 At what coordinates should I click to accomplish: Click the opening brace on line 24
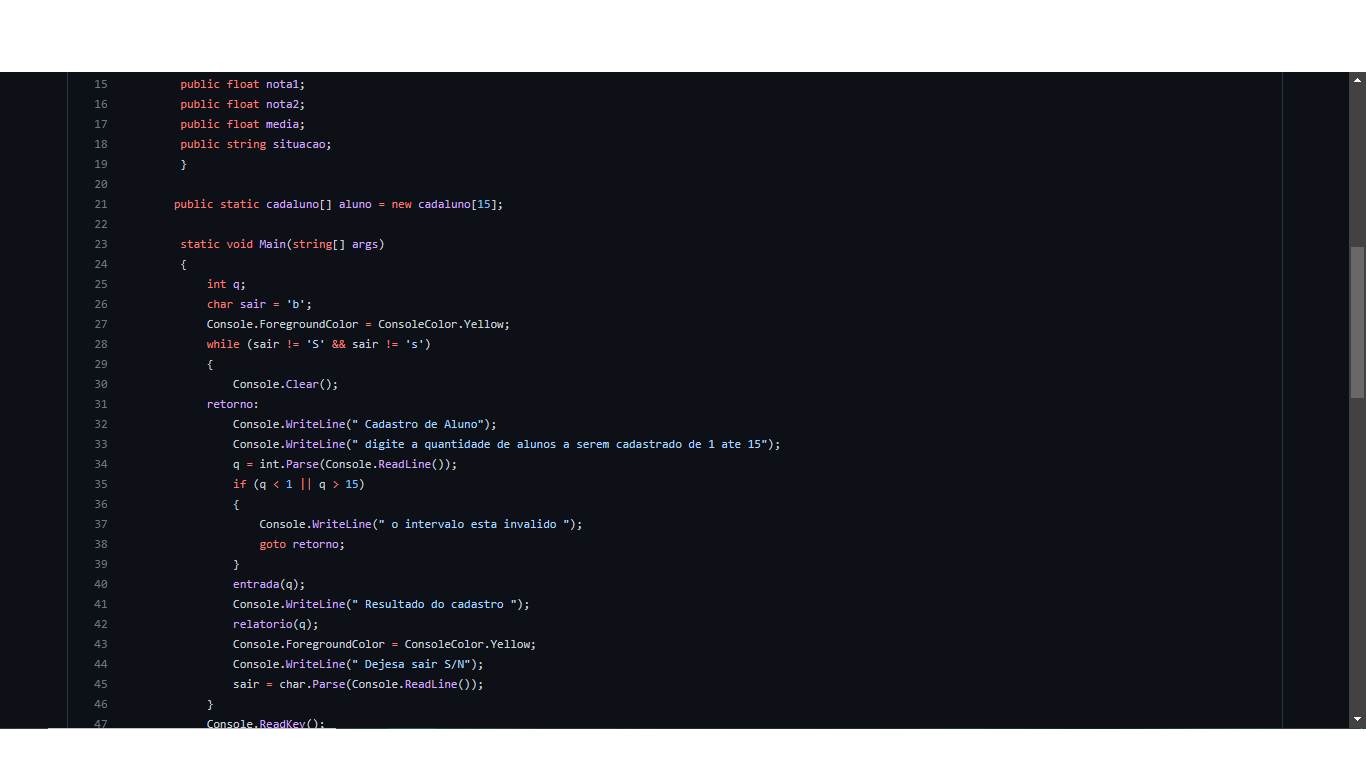pos(184,264)
